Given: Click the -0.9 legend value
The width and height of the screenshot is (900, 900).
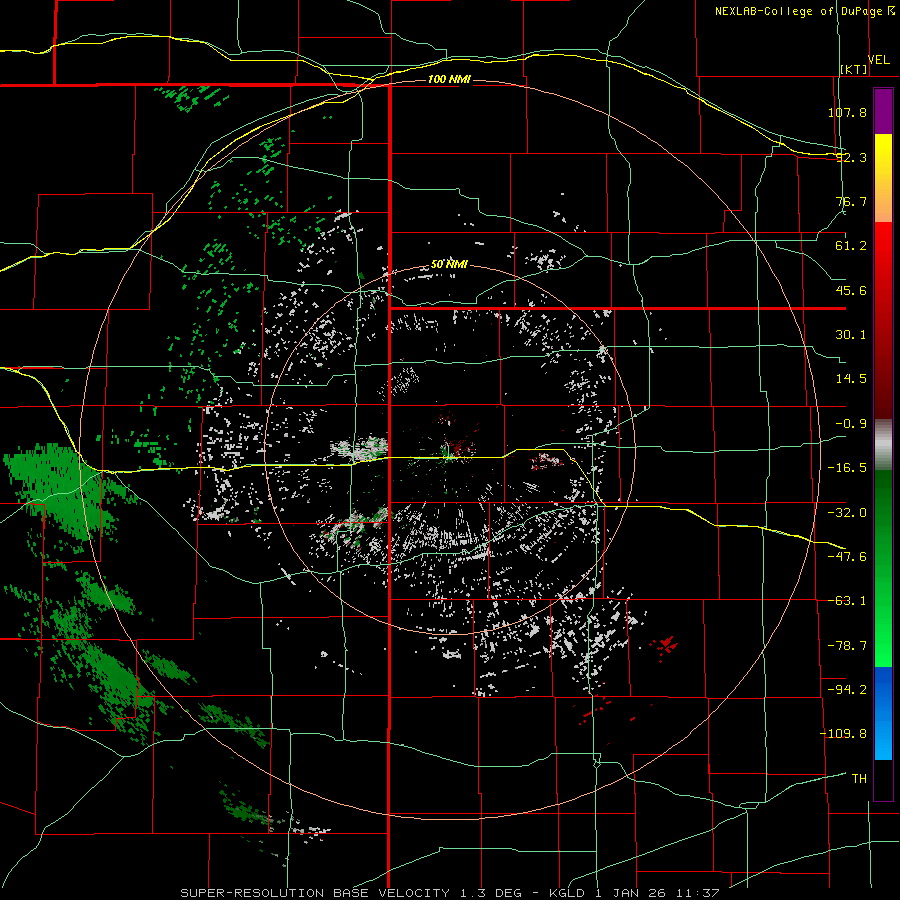Looking at the screenshot, I should tap(851, 424).
